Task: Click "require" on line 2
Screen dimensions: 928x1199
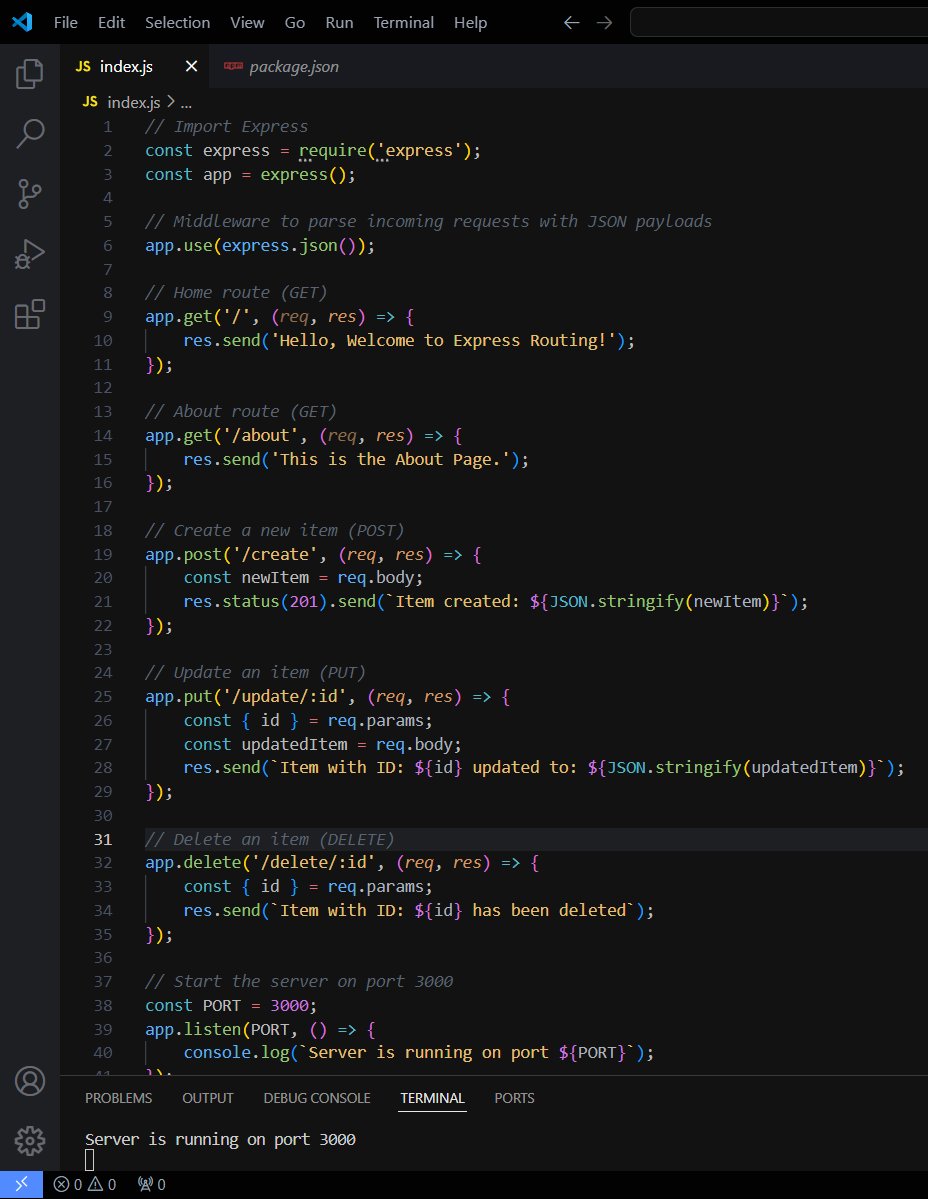Action: 333,151
